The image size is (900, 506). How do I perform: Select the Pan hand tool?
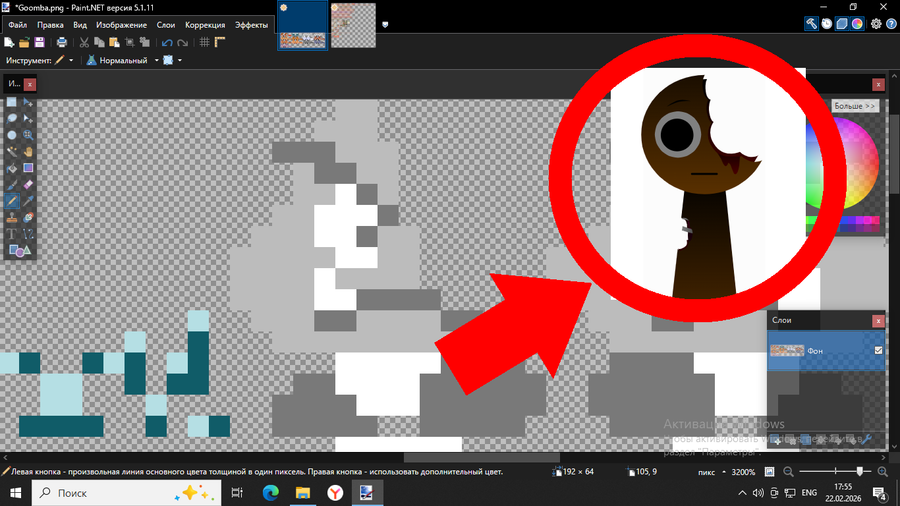[28, 152]
